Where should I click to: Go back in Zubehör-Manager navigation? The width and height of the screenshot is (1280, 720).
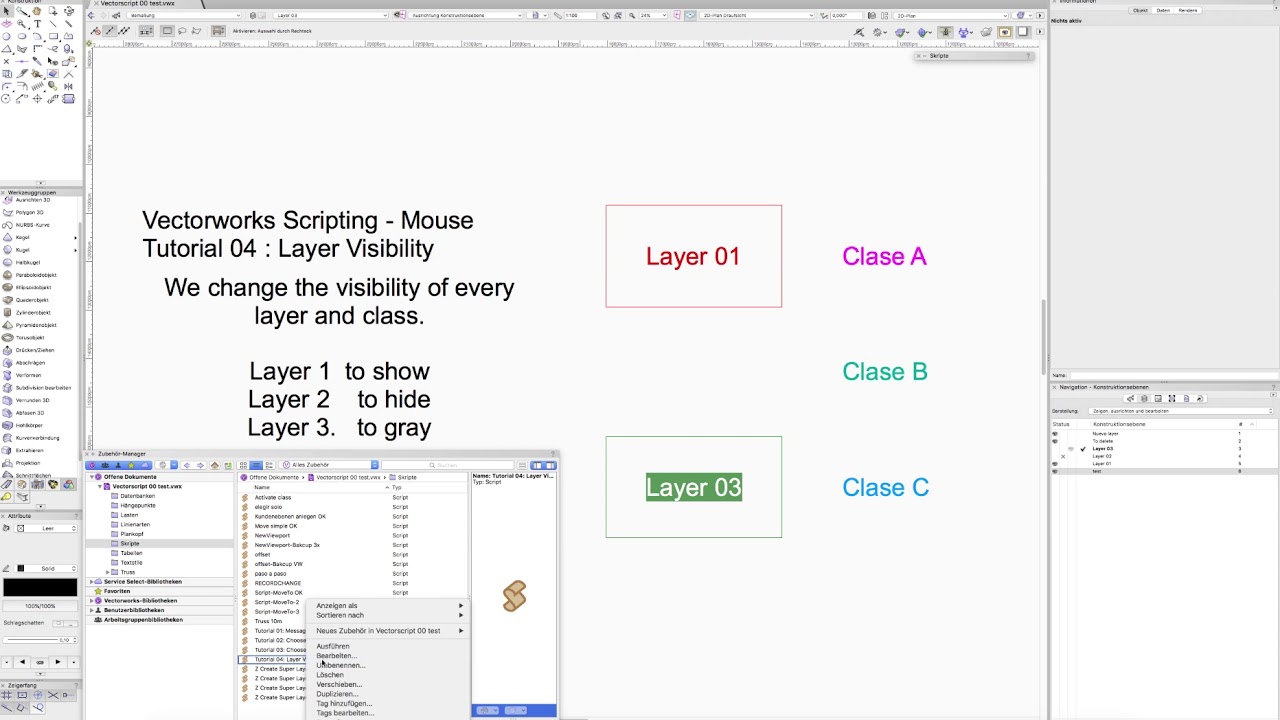tap(187, 465)
